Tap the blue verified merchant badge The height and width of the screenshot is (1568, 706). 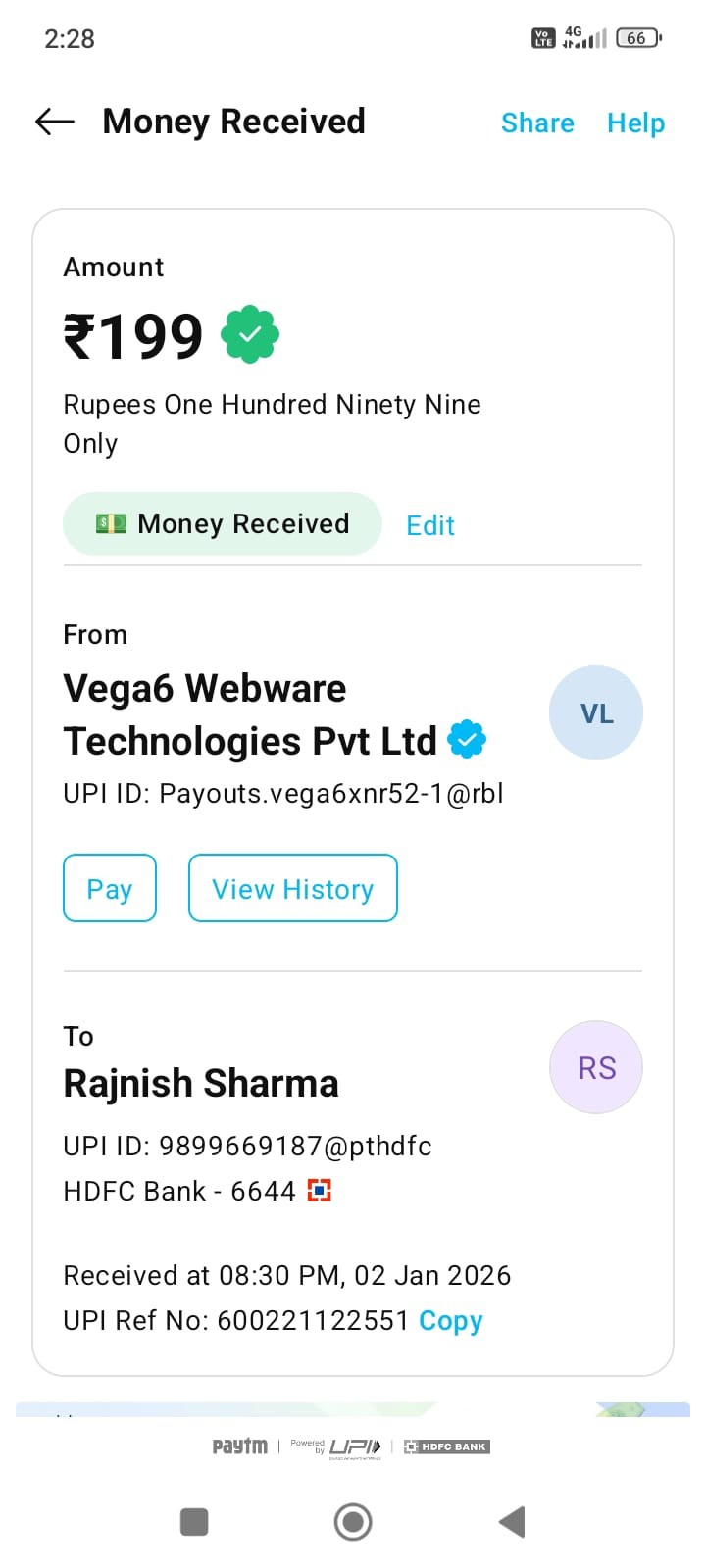[x=467, y=740]
